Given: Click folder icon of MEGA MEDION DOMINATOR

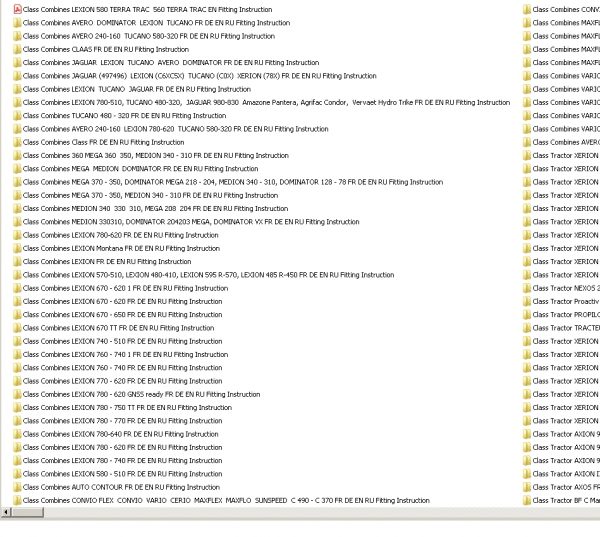Looking at the screenshot, I should point(17,169).
